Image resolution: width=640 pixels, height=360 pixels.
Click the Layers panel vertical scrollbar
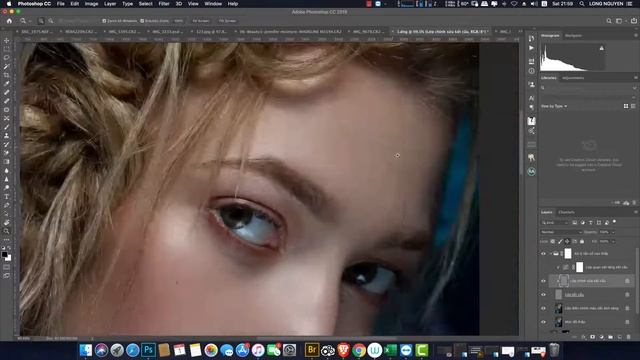637,282
